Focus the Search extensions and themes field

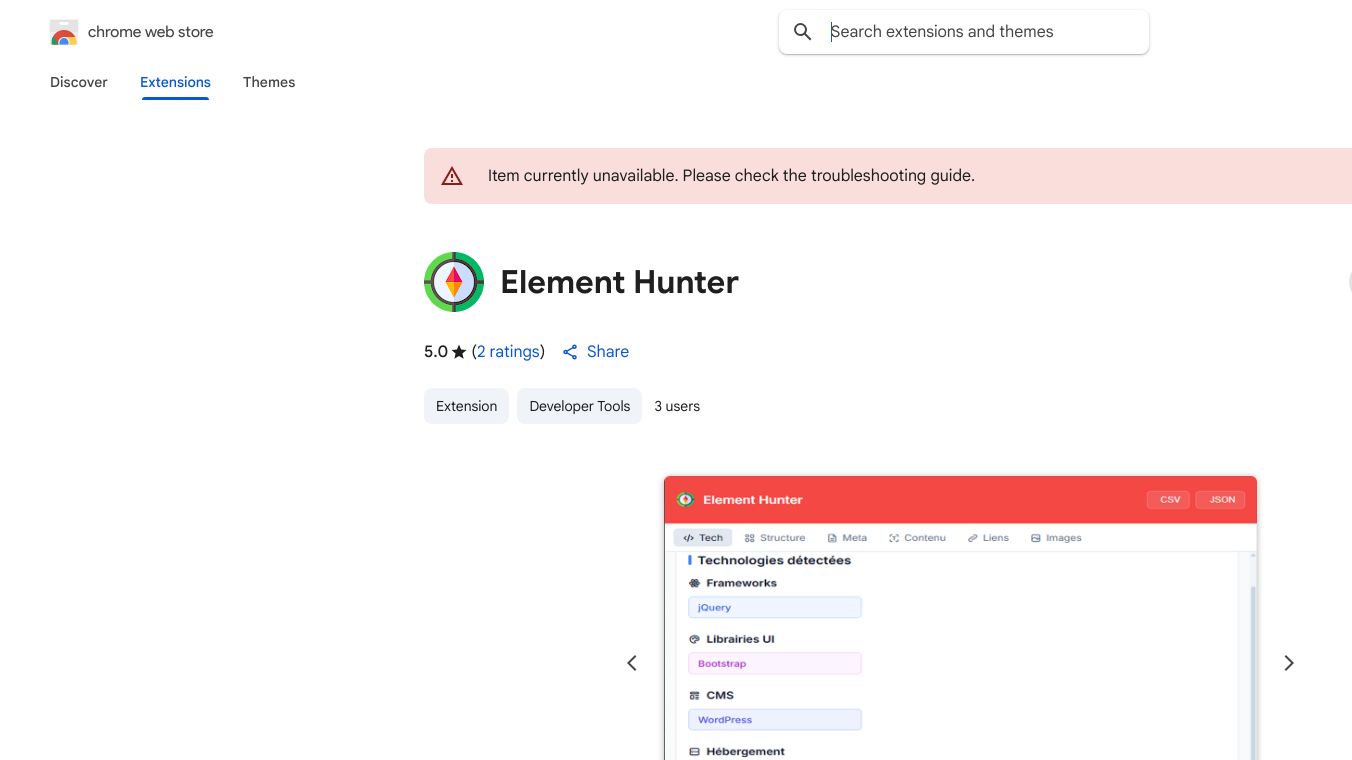point(980,32)
